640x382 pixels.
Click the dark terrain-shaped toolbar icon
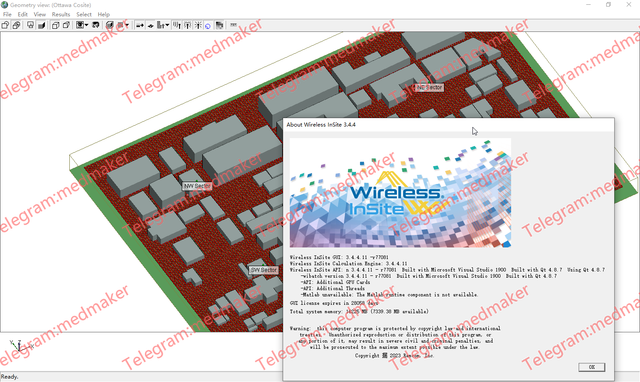tap(96, 25)
